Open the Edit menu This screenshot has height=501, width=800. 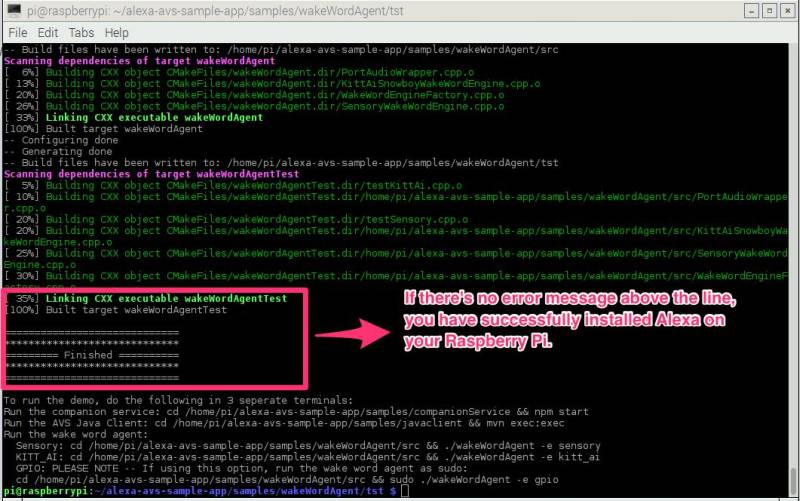pyautogui.click(x=47, y=33)
